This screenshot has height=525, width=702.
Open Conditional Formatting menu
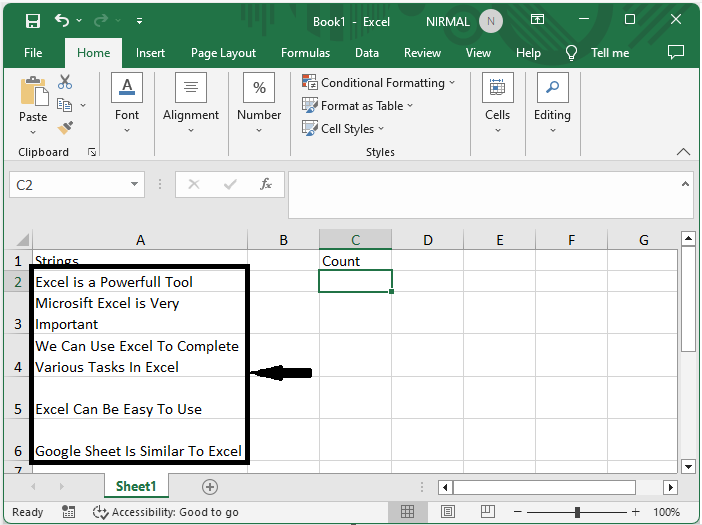pos(379,83)
